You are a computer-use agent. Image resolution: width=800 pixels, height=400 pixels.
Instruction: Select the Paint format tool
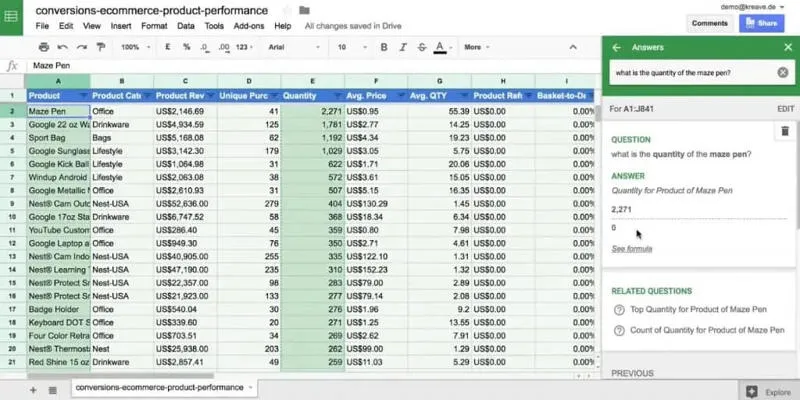(x=101, y=47)
